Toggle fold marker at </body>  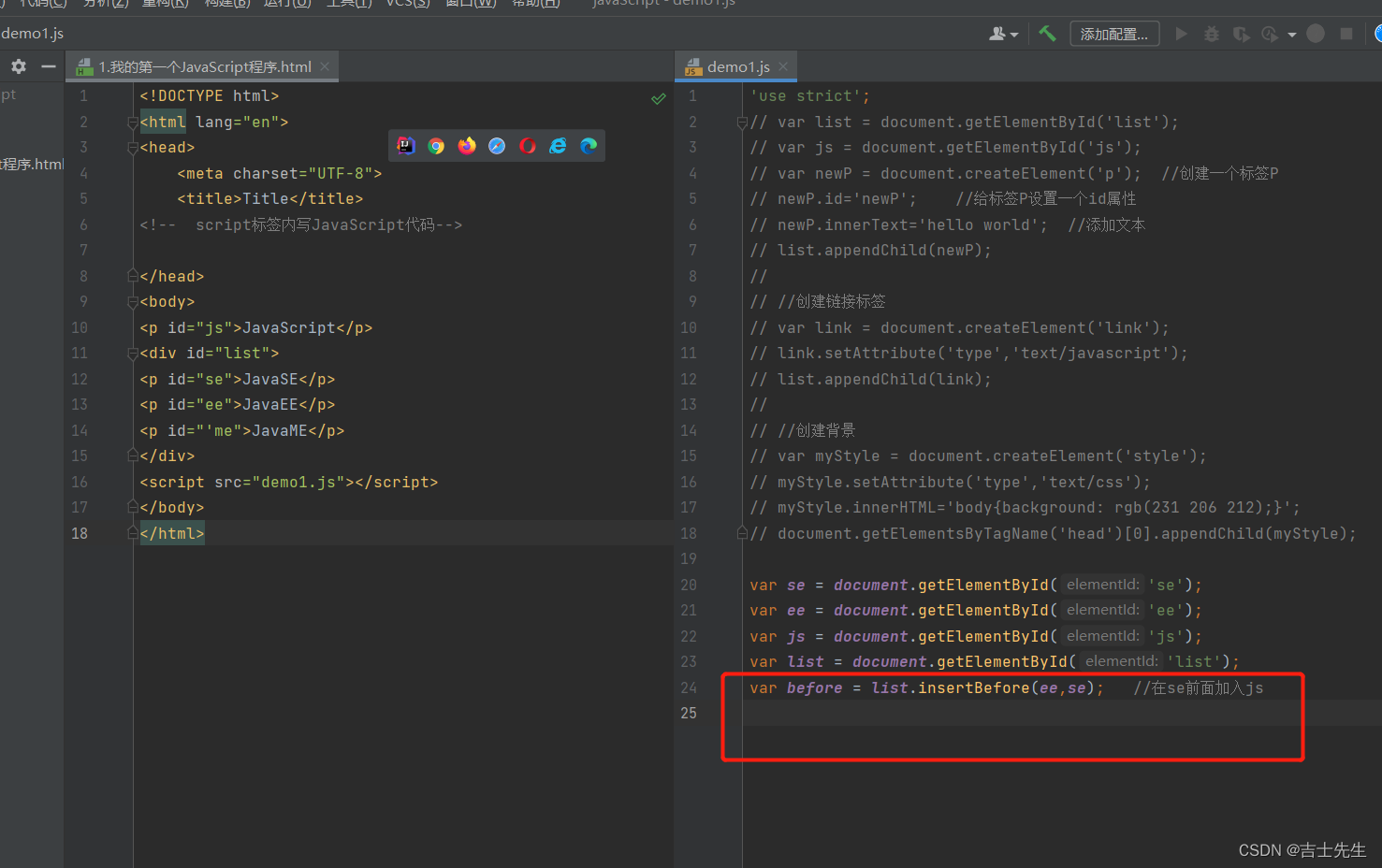coord(132,507)
